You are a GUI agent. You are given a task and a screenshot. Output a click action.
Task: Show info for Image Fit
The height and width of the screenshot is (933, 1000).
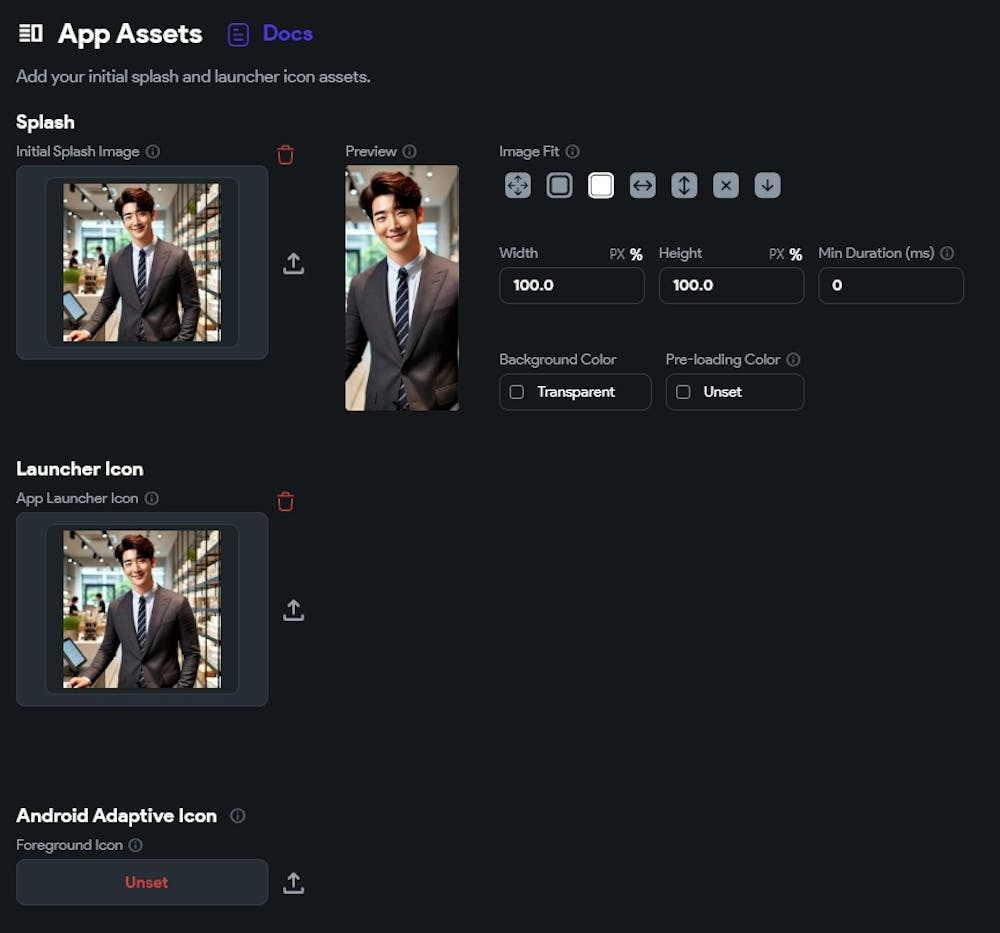tap(573, 151)
